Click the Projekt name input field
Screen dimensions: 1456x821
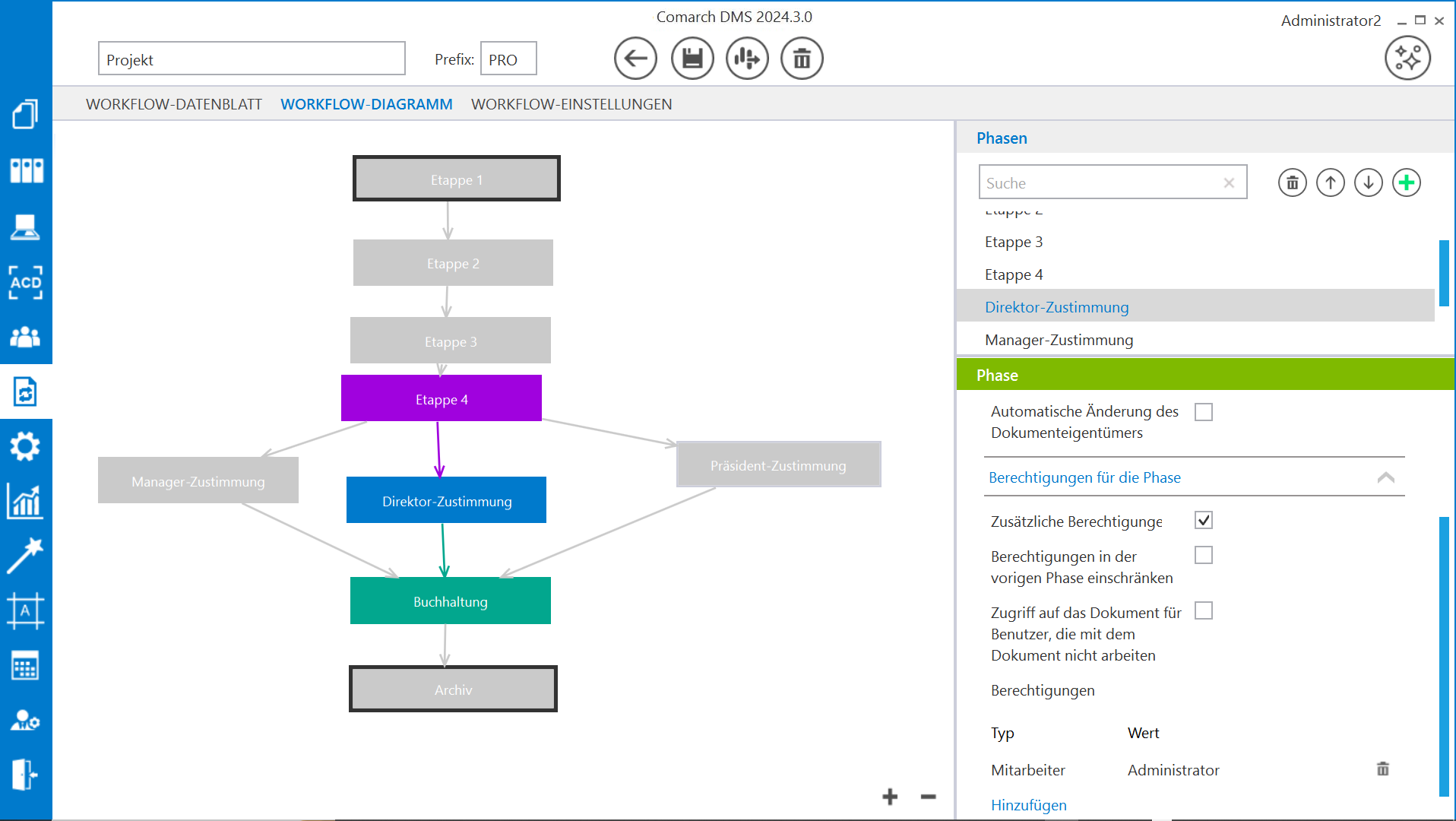pyautogui.click(x=252, y=59)
